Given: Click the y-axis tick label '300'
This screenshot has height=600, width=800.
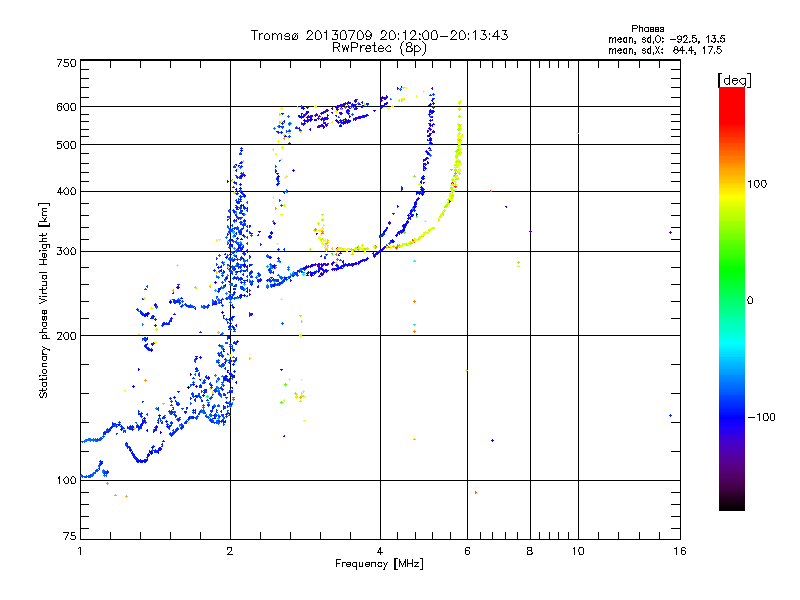Looking at the screenshot, I should pos(66,252).
